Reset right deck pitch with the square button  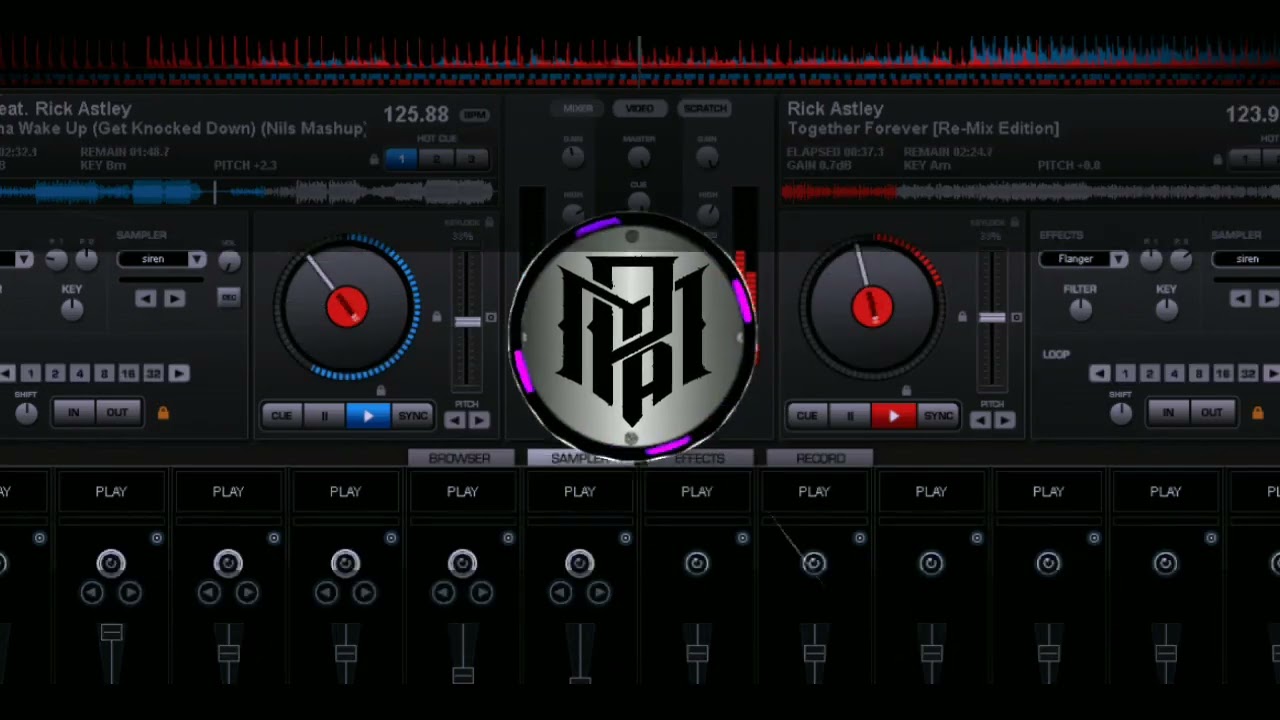1016,318
